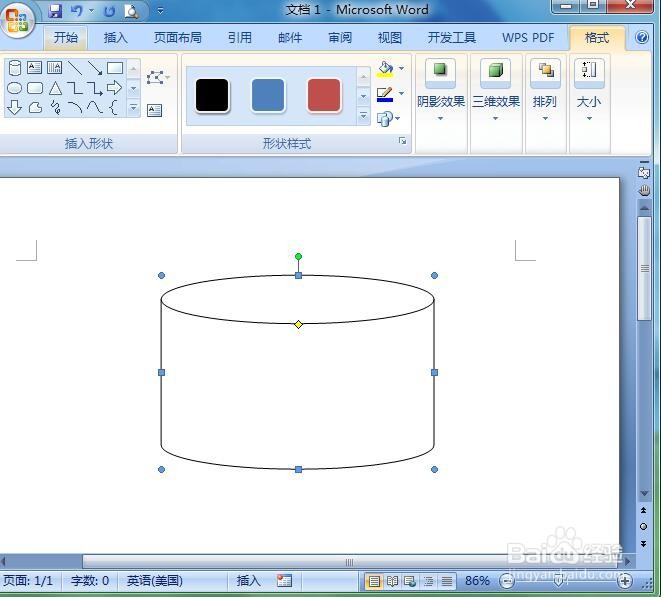Redo the last action
The image size is (661, 597).
pyautogui.click(x=109, y=11)
